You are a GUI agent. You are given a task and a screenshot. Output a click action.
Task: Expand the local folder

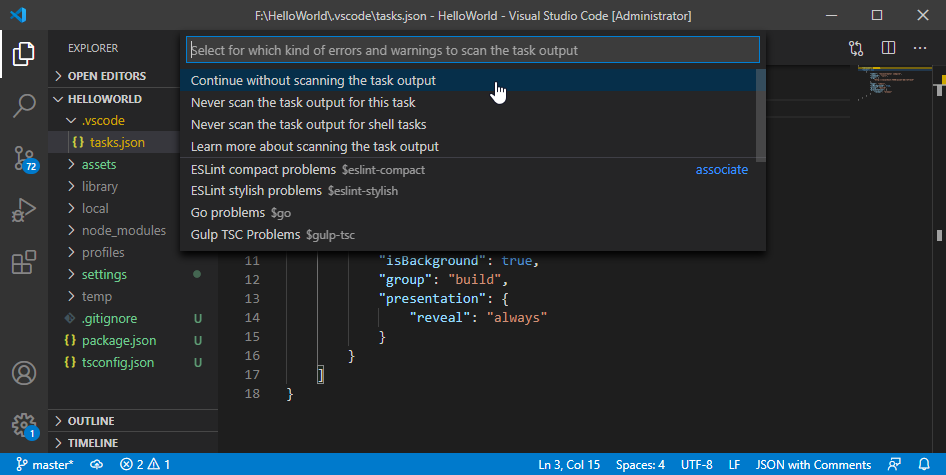[95, 208]
